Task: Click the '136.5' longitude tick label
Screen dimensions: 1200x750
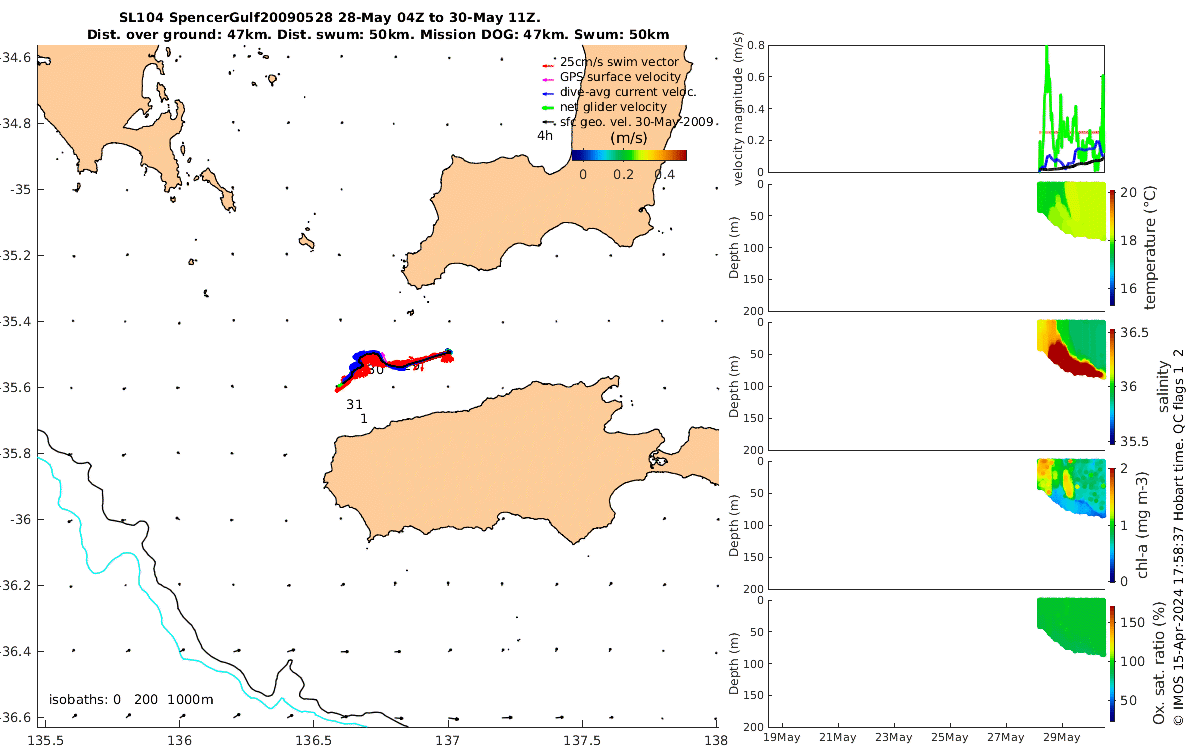Action: (x=313, y=740)
